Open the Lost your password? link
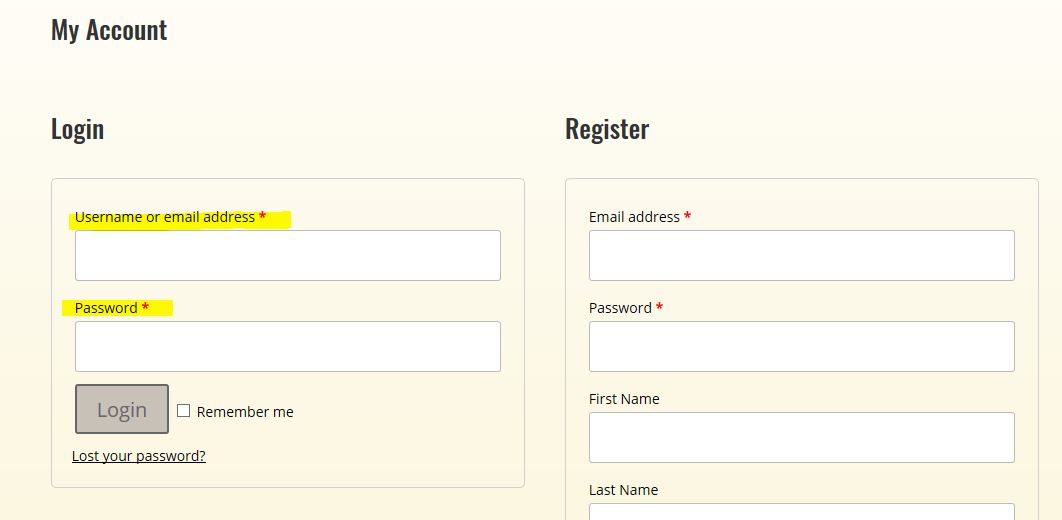 coord(139,456)
